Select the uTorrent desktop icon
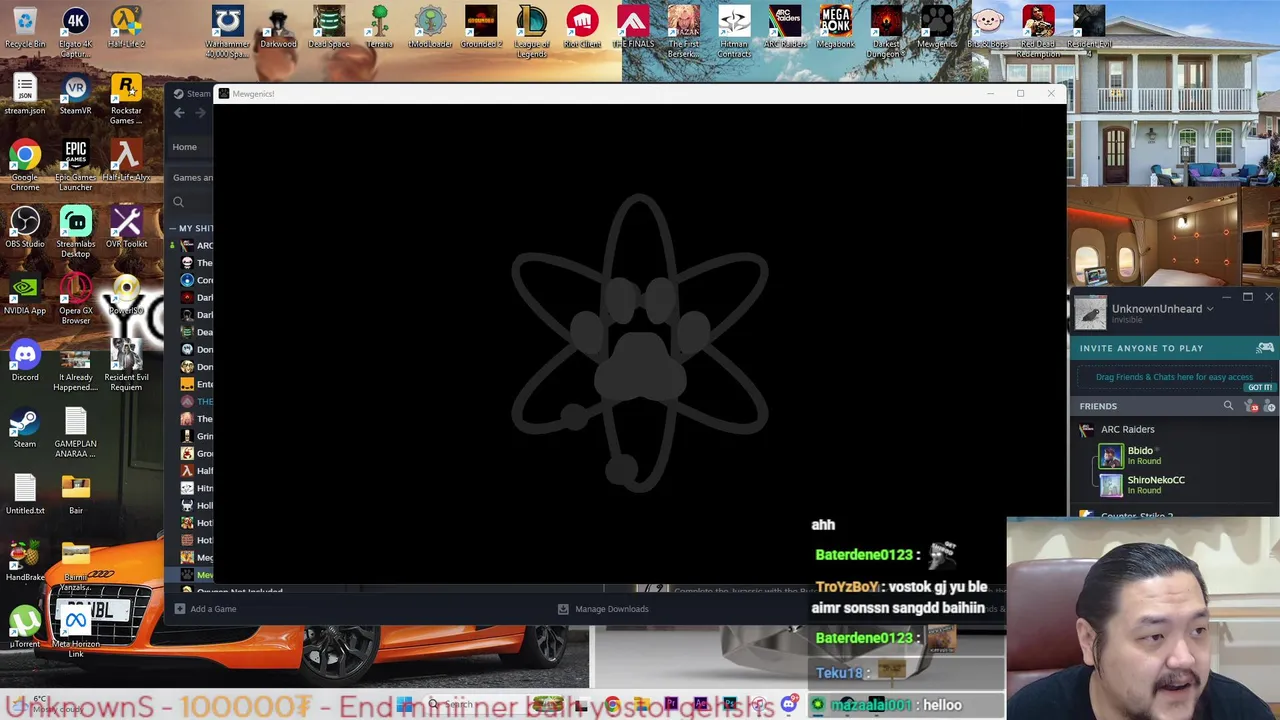This screenshot has width=1280, height=720. [x=25, y=628]
